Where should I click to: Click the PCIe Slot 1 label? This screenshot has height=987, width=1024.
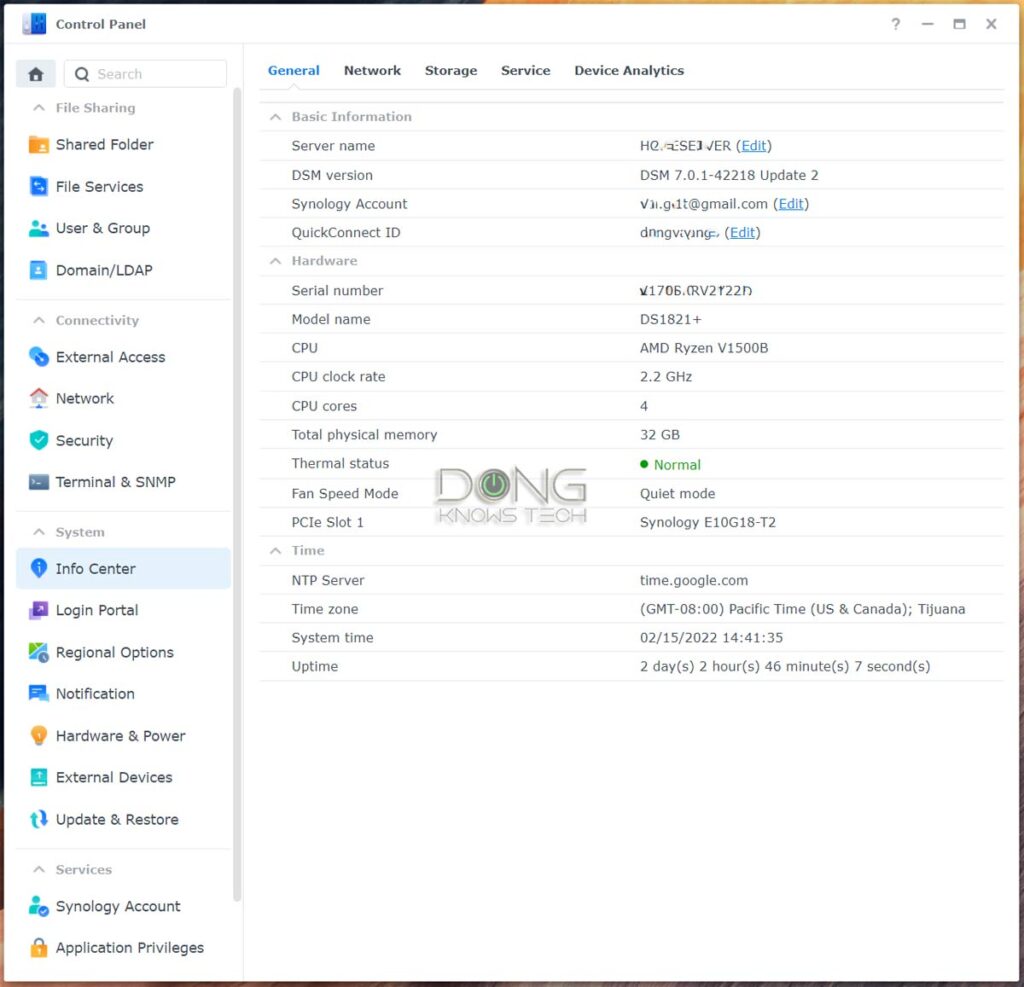point(327,522)
